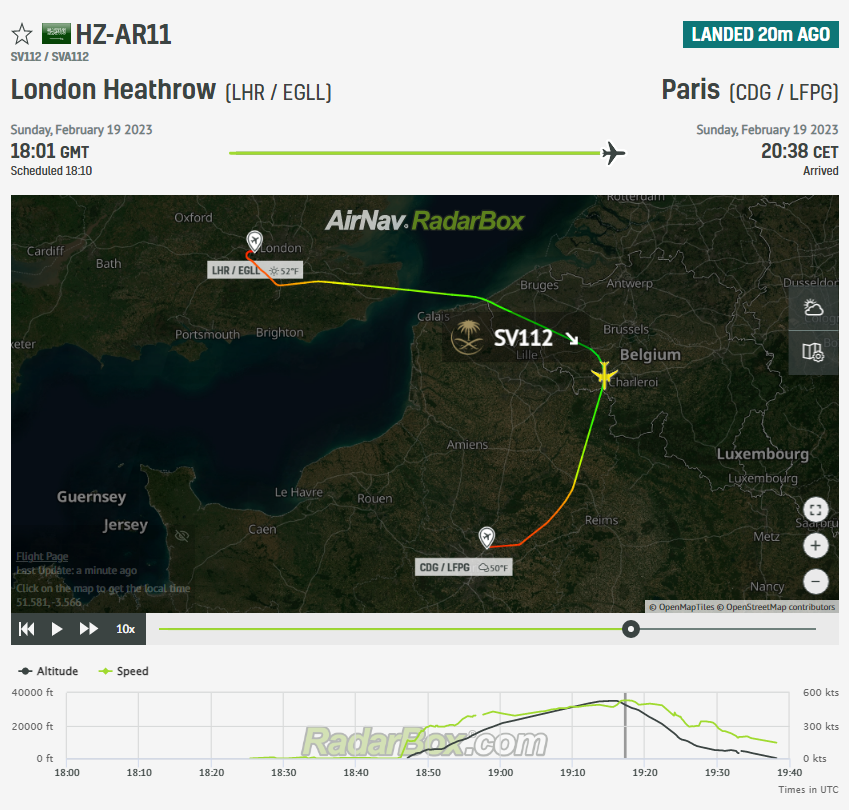The image size is (849, 810).
Task: Zoom in on the map
Action: pos(815,545)
